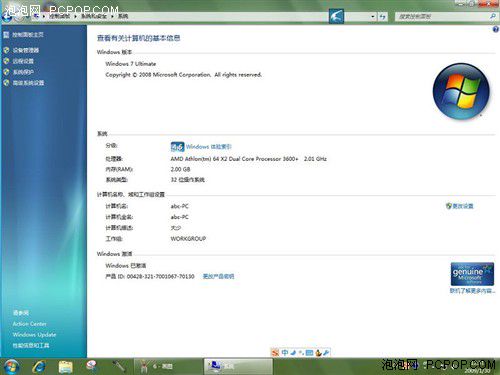The height and width of the screenshot is (375, 500).
Task: Click the 控制面板 breadcrumb item
Action: [x=60, y=16]
